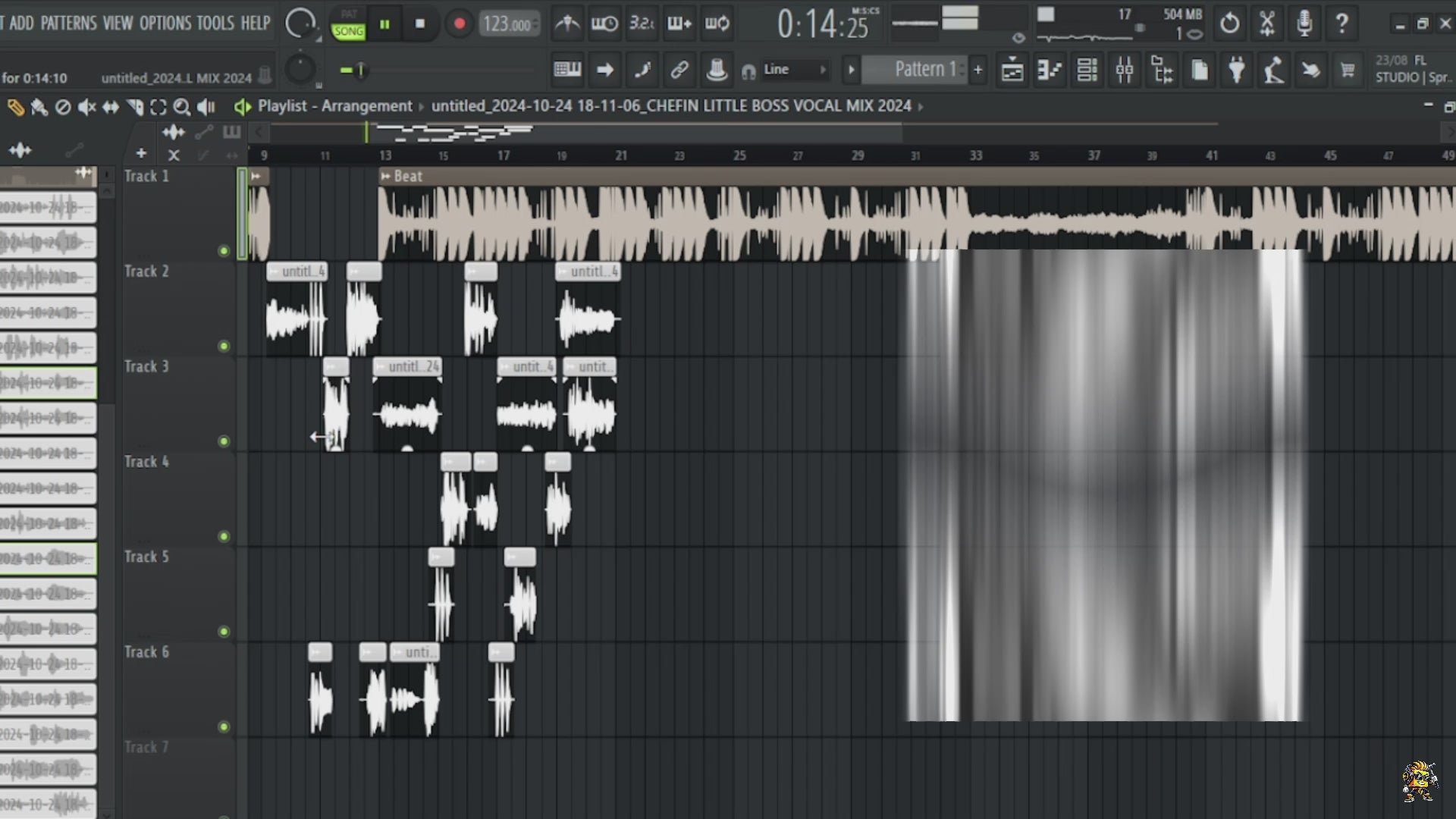Open the Playlist window icon
Screen dimensions: 1456x819
point(1012,70)
